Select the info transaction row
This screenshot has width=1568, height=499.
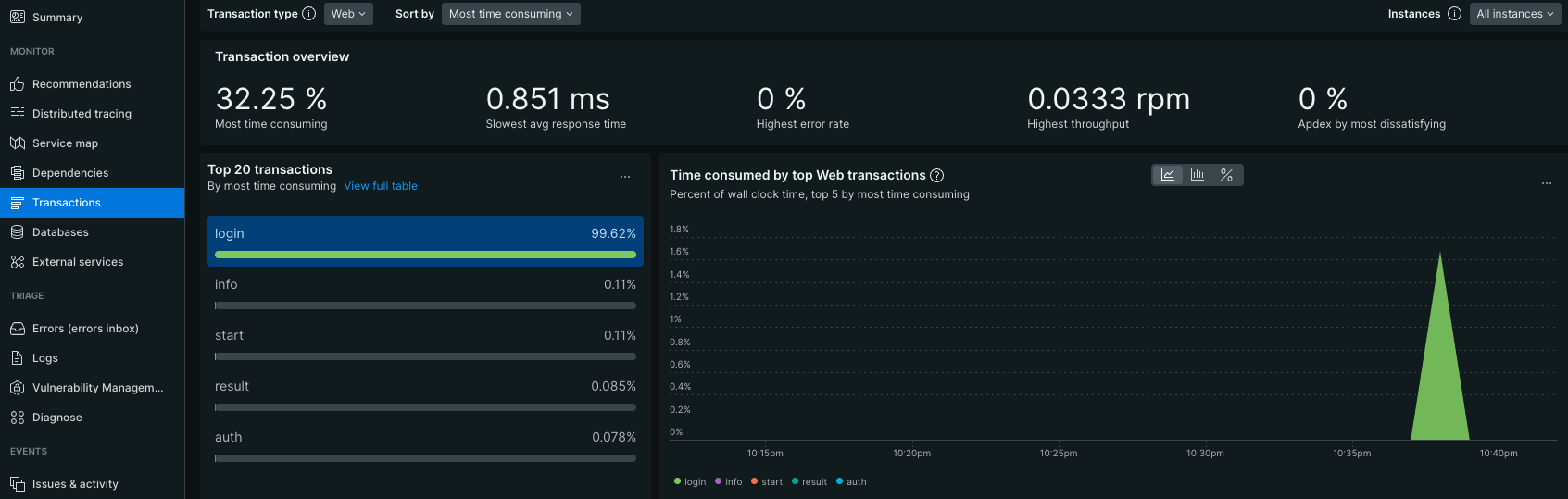425,292
